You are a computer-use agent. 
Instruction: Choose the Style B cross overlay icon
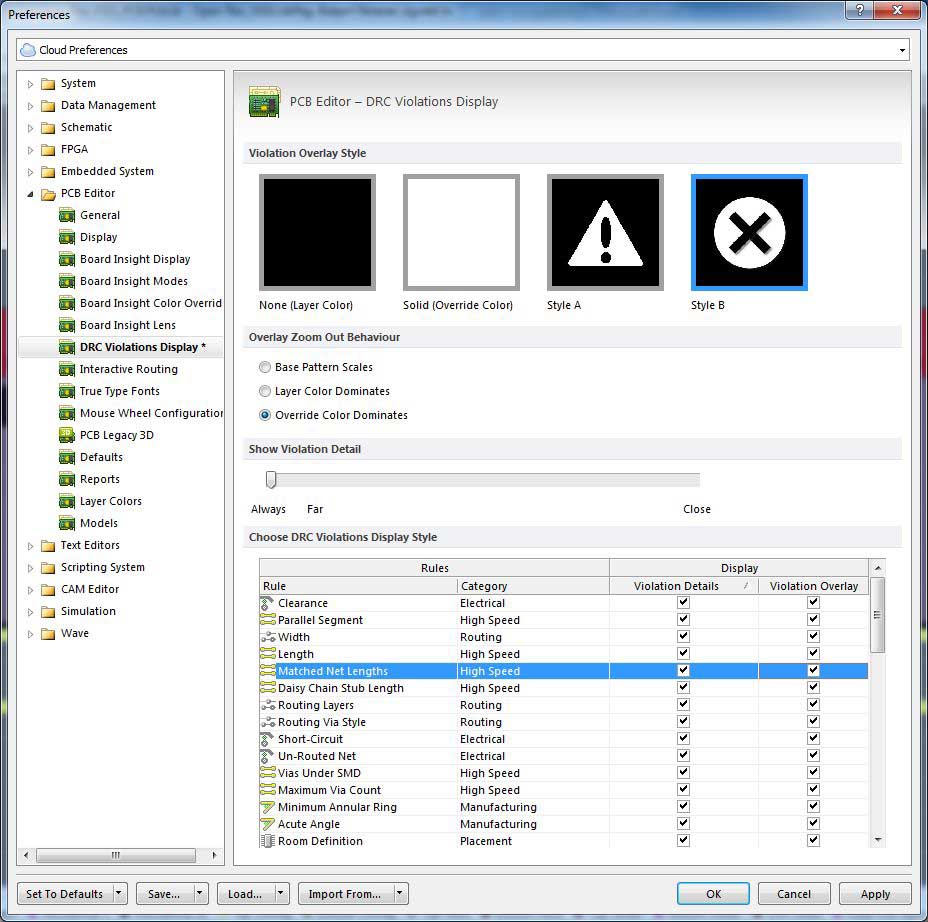click(749, 233)
